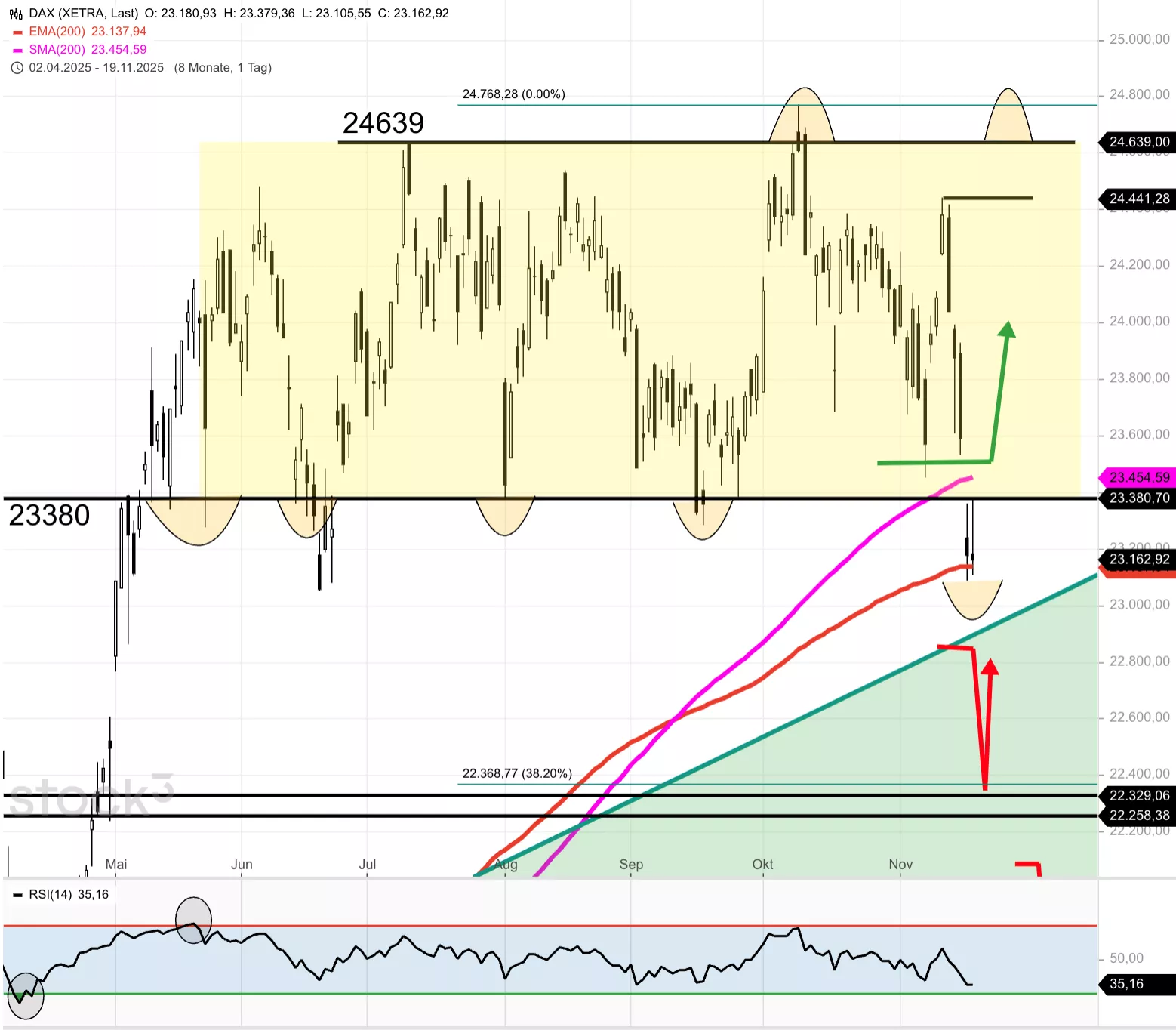Select the grey circle on RSI overbought peak
Image resolution: width=1176 pixels, height=1030 pixels.
193,920
